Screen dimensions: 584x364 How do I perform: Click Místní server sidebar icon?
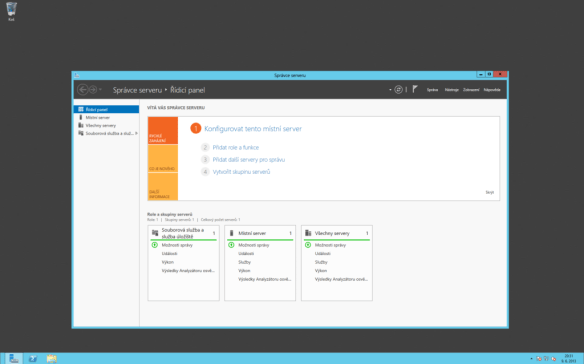pos(80,117)
